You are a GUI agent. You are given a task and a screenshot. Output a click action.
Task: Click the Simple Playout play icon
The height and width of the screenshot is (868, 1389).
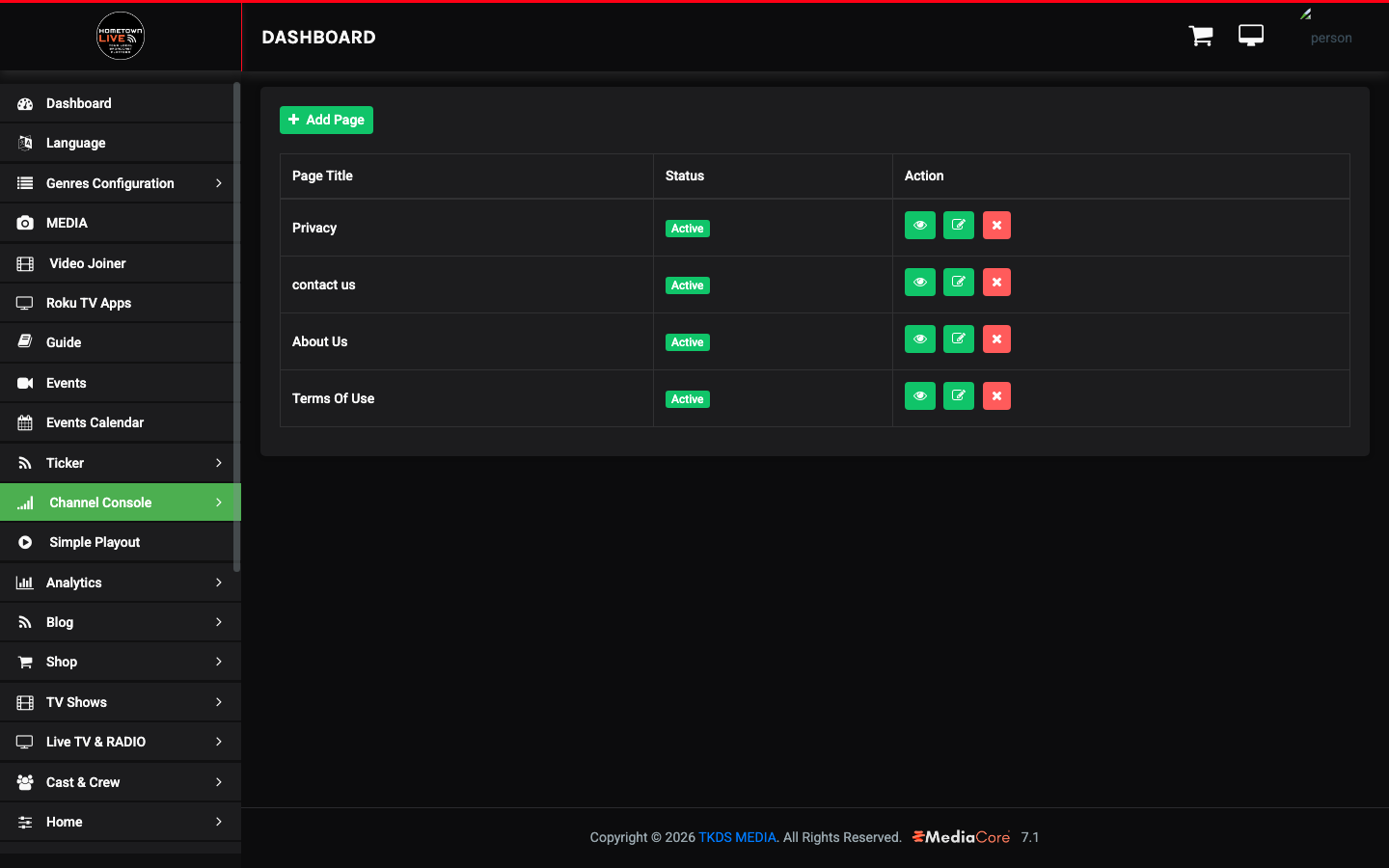[25, 542]
